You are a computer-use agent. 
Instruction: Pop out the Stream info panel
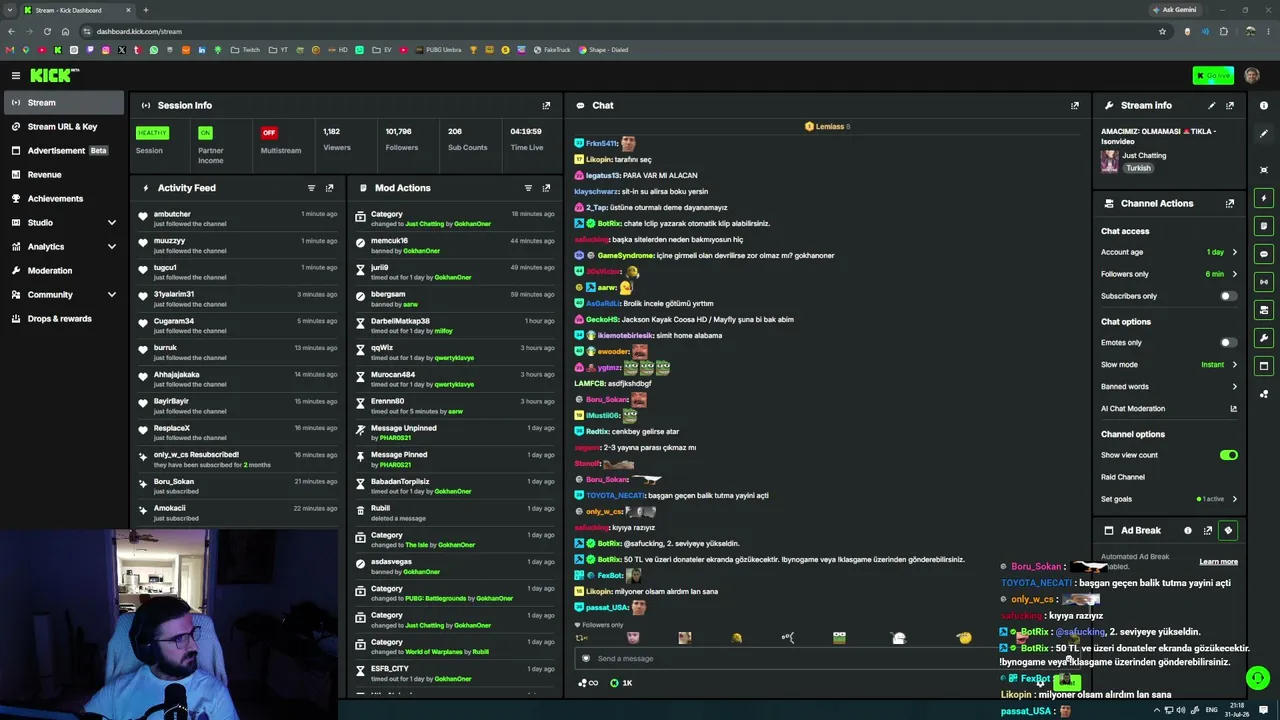[x=1230, y=105]
